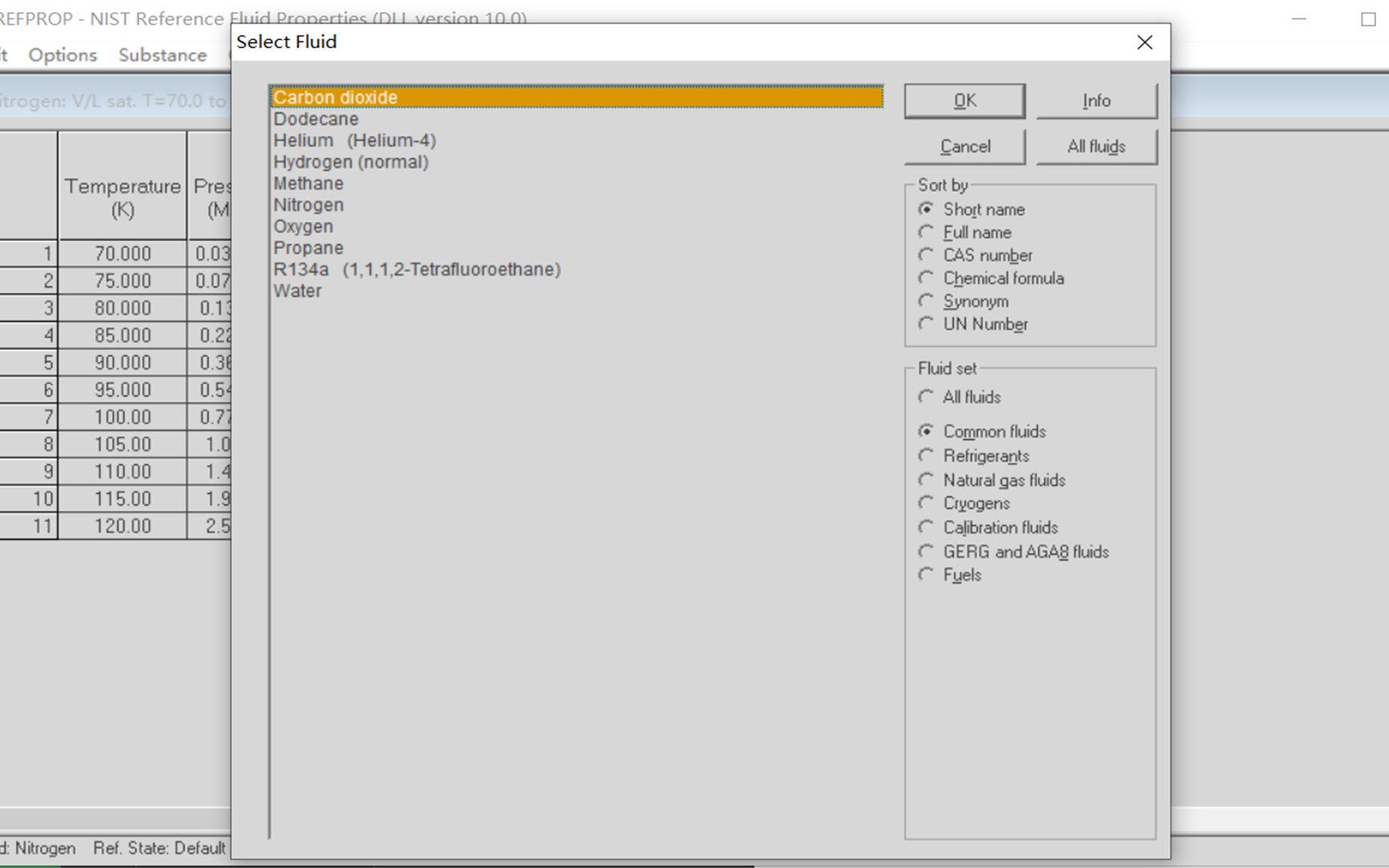Click temperature cell 75.000 in row 2
1389x868 pixels.
pyautogui.click(x=122, y=281)
